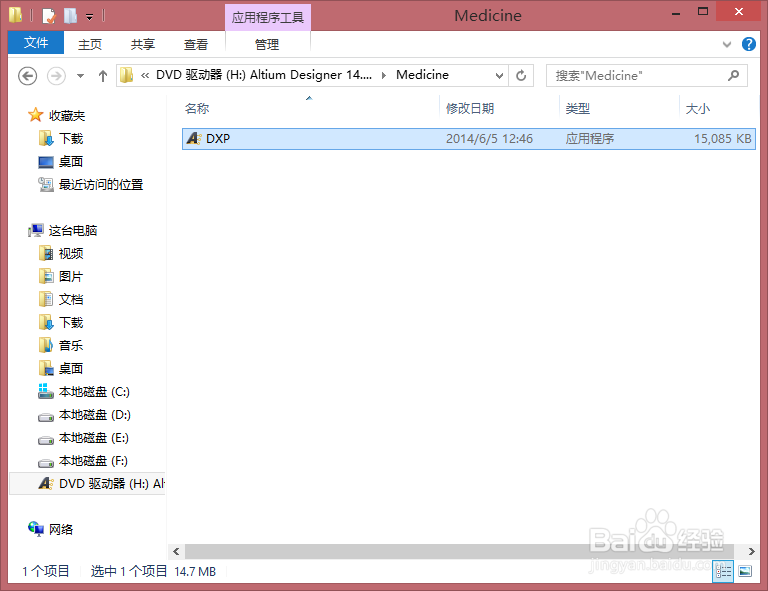Viewport: 768px width, 591px height.
Task: Click the Back navigation arrow
Action: tap(27, 76)
